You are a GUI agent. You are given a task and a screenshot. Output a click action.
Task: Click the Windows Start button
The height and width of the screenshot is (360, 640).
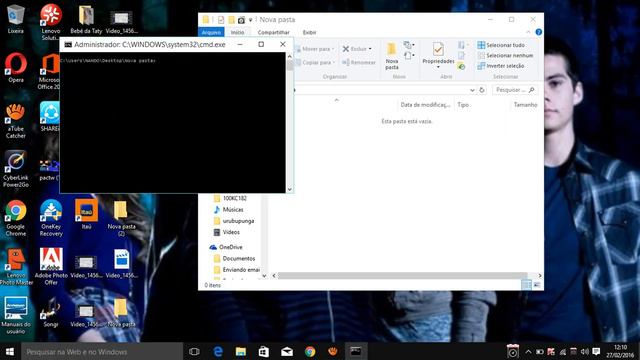(10, 351)
